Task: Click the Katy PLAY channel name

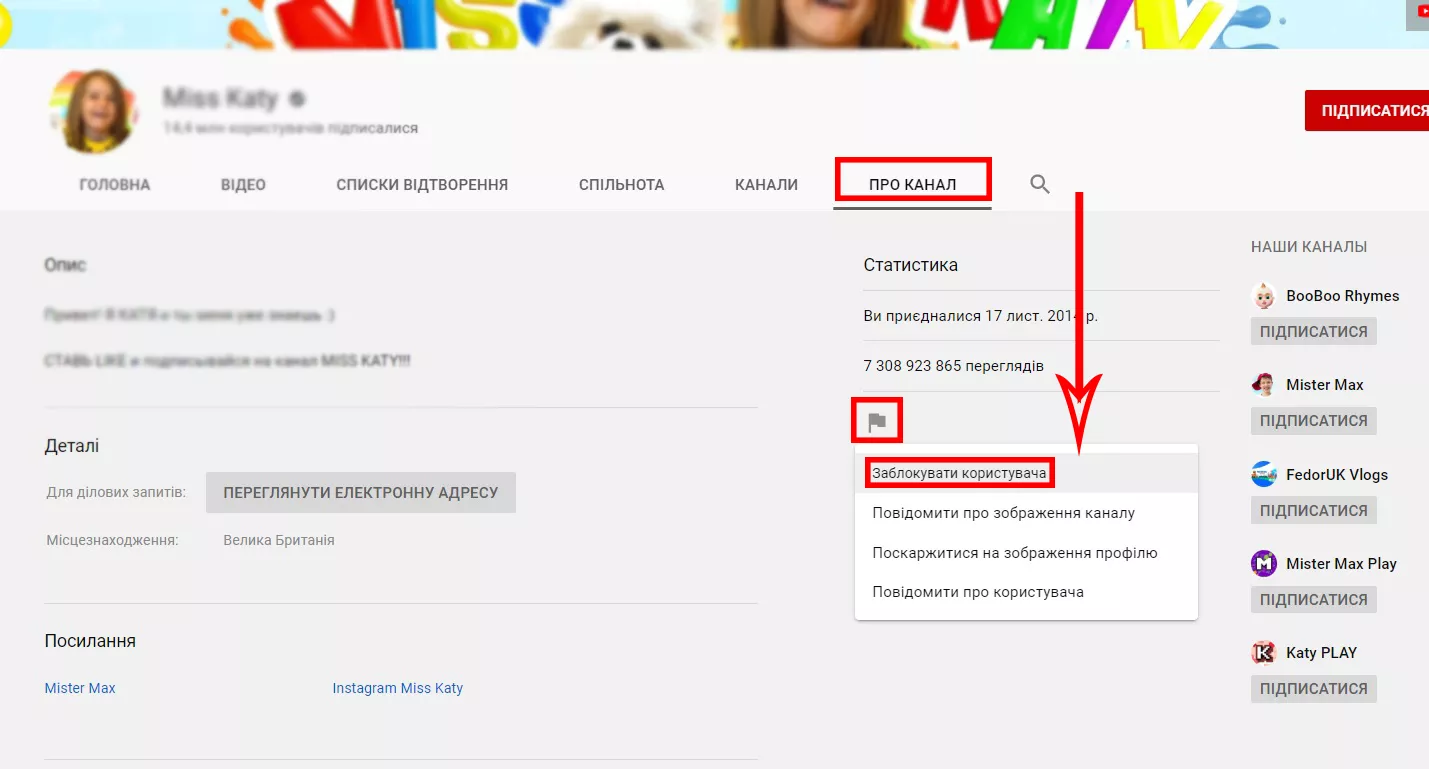Action: pyautogui.click(x=1322, y=653)
